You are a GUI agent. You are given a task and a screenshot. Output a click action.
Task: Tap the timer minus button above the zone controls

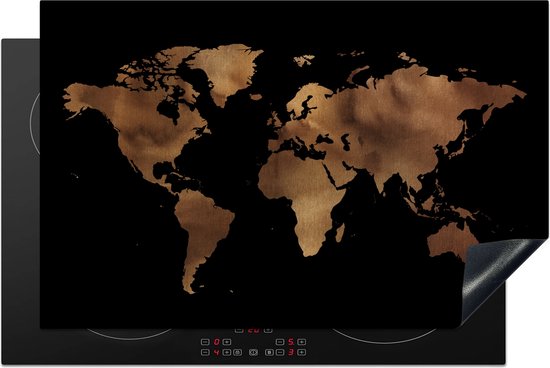point(239,331)
